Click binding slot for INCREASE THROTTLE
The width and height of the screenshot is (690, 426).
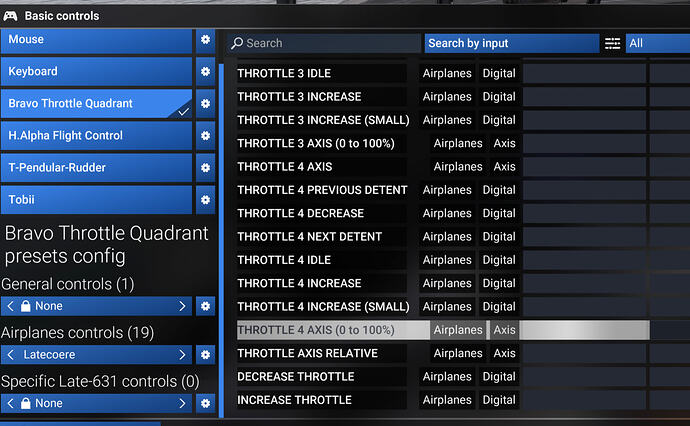click(584, 400)
